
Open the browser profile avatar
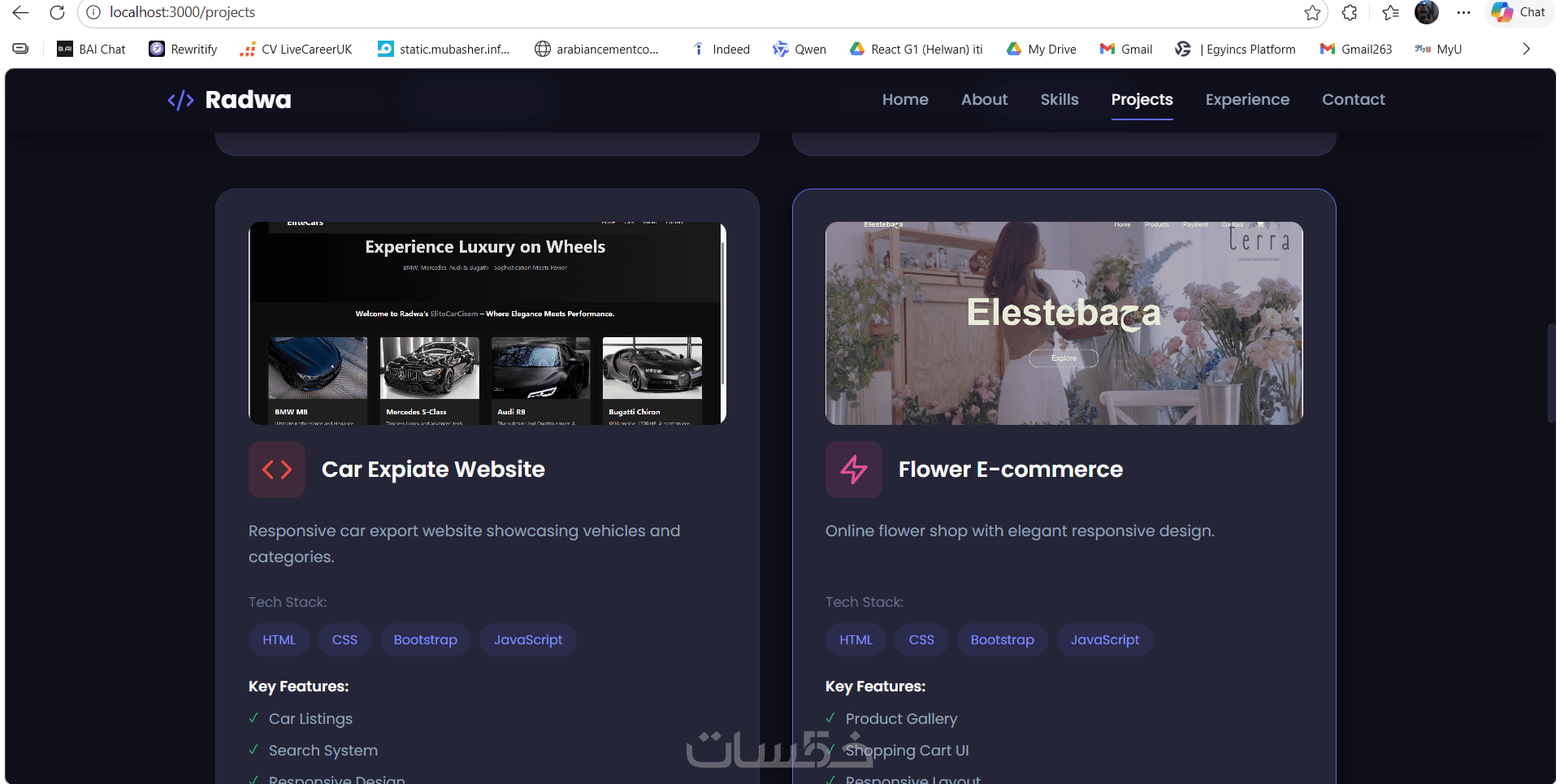(1427, 12)
